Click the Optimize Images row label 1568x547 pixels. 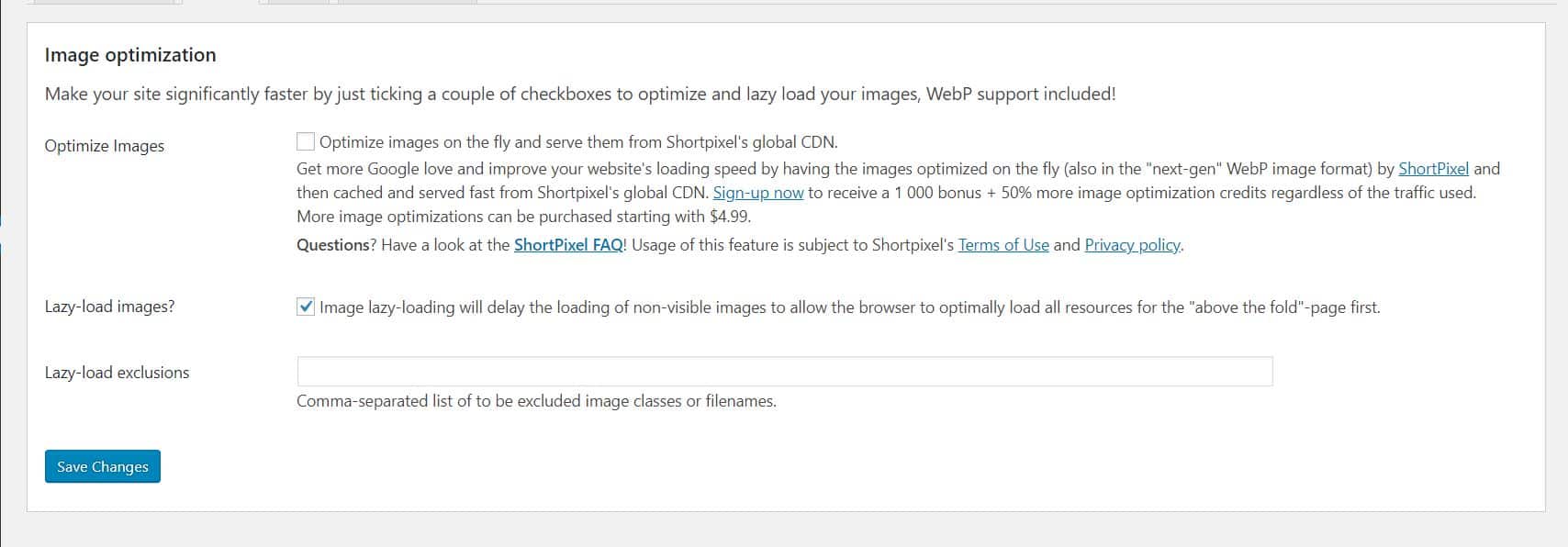105,146
